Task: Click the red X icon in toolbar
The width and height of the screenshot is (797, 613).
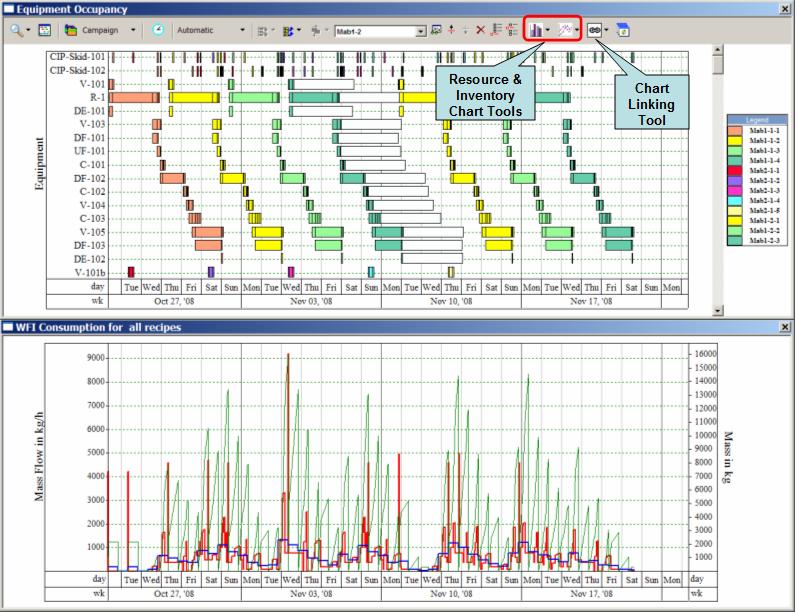Action: pos(481,30)
